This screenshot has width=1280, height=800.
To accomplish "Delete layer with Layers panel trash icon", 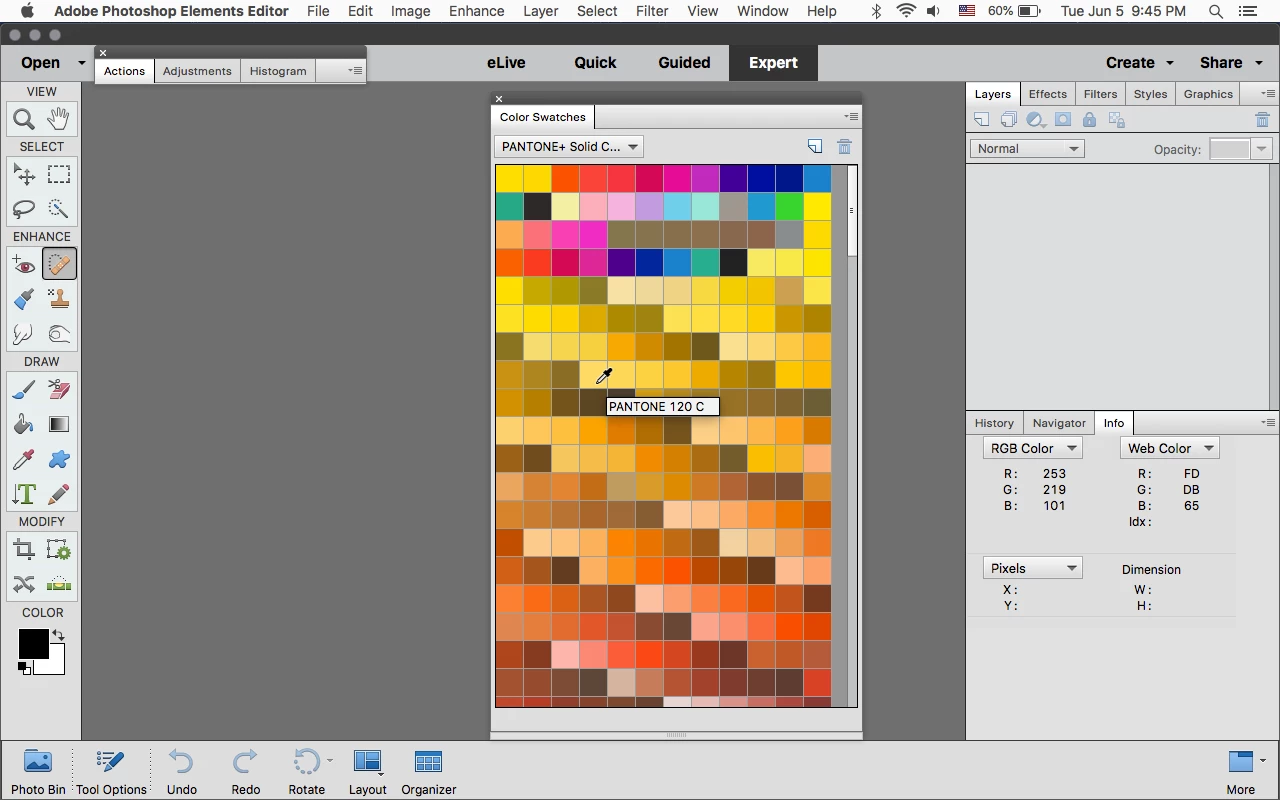I will pos(1262,120).
